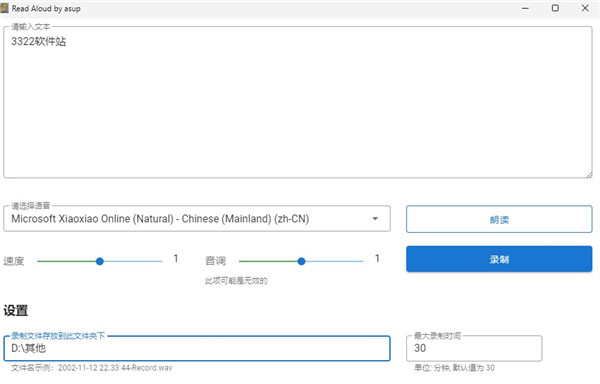The height and width of the screenshot is (384, 600).
Task: Click the speed value label showing 1
Action: tap(176, 259)
